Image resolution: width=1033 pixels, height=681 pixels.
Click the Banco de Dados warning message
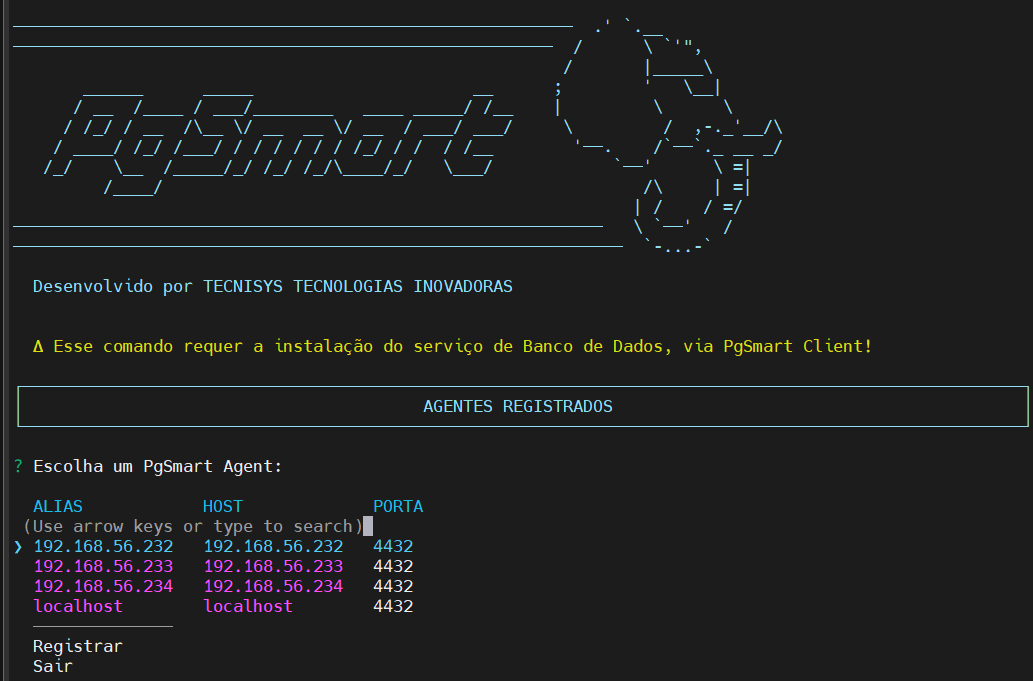[453, 346]
